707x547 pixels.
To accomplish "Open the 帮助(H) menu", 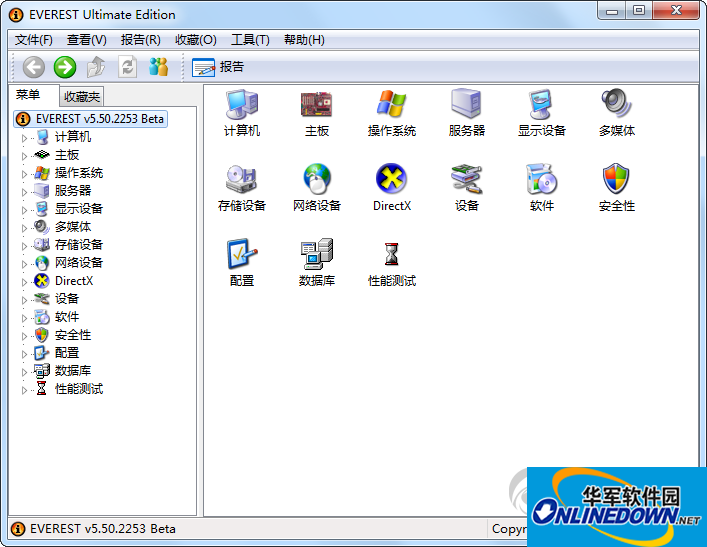I will click(304, 40).
